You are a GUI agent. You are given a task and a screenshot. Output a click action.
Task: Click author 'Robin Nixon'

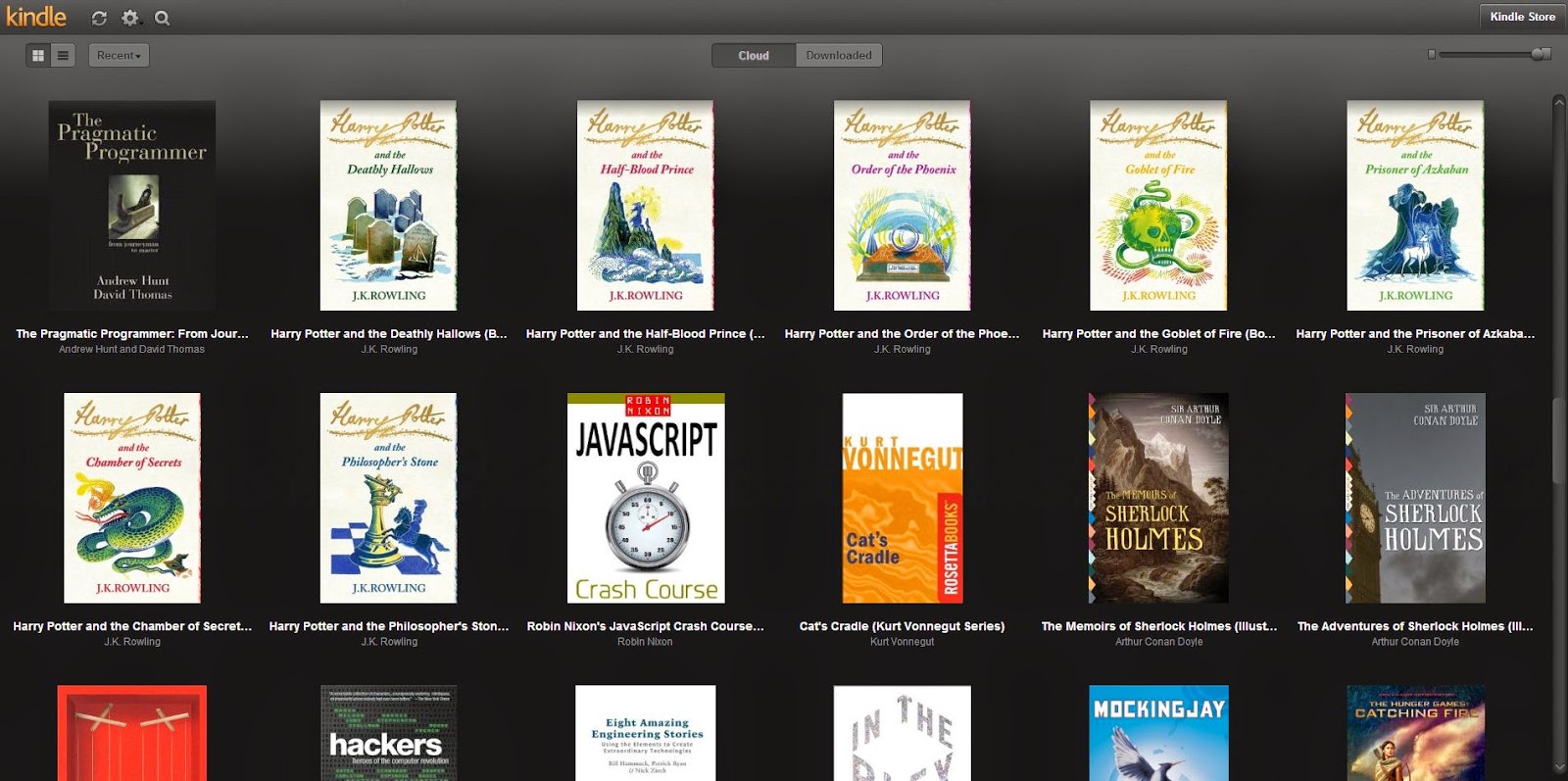[x=646, y=642]
